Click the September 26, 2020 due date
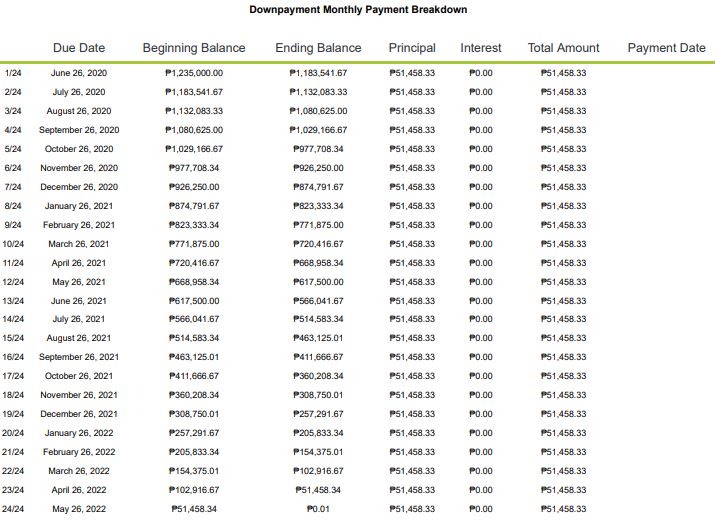 pos(79,130)
